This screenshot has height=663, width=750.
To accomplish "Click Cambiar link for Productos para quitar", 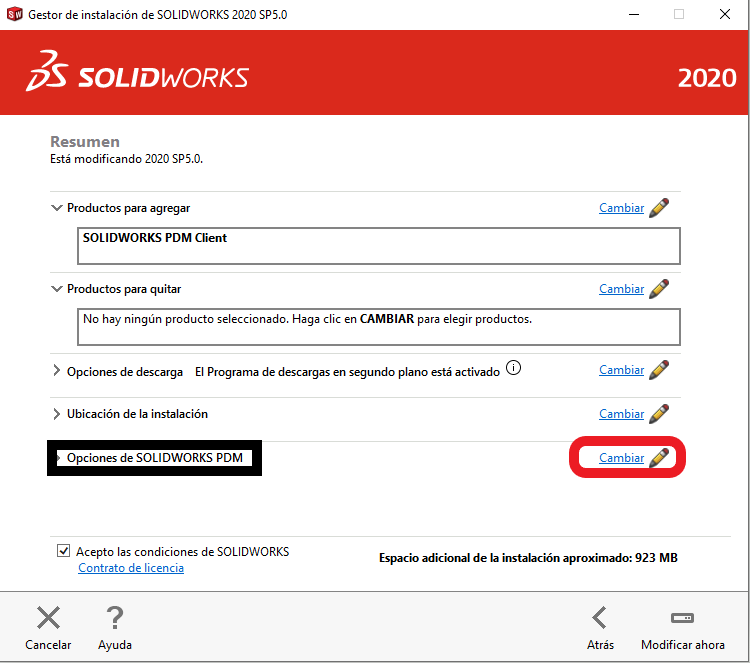I will pos(621,289).
